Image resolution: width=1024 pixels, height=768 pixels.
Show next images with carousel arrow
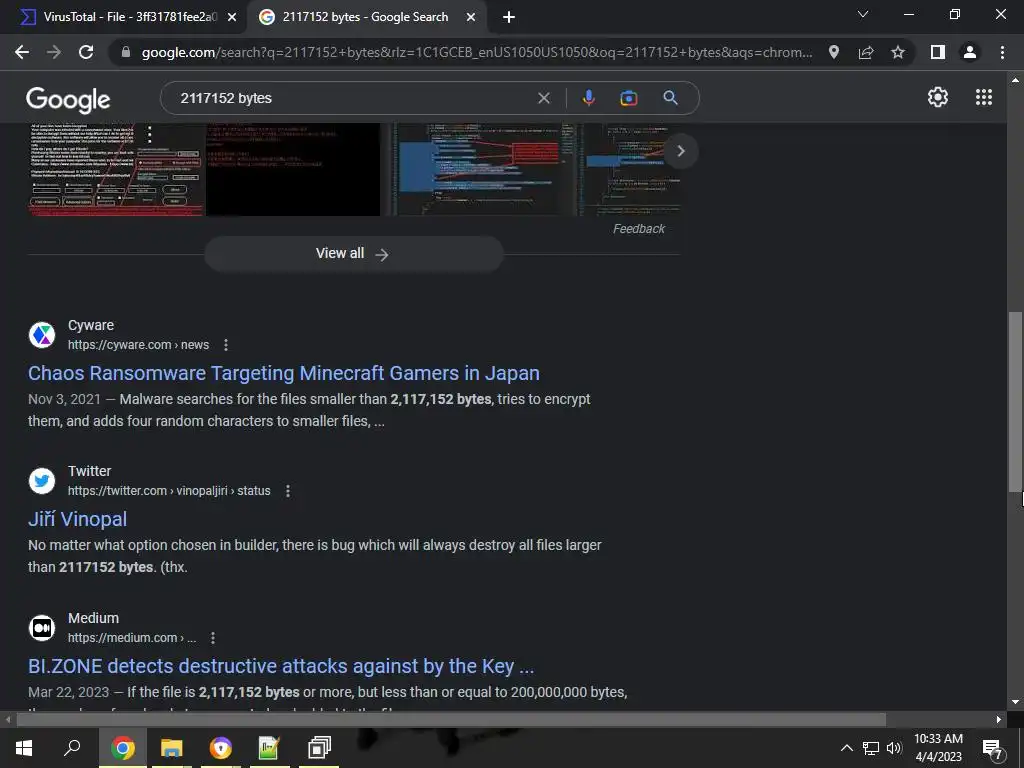coord(680,152)
